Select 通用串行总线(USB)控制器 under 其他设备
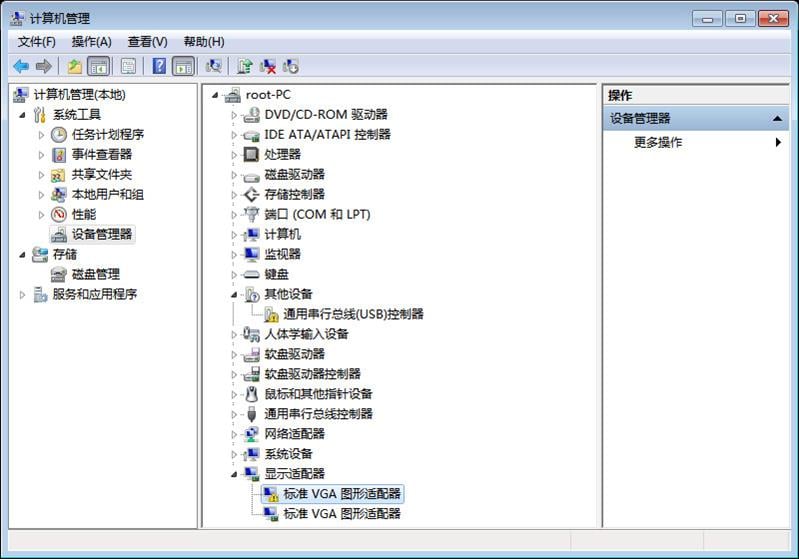Image resolution: width=799 pixels, height=559 pixels. pos(353,314)
